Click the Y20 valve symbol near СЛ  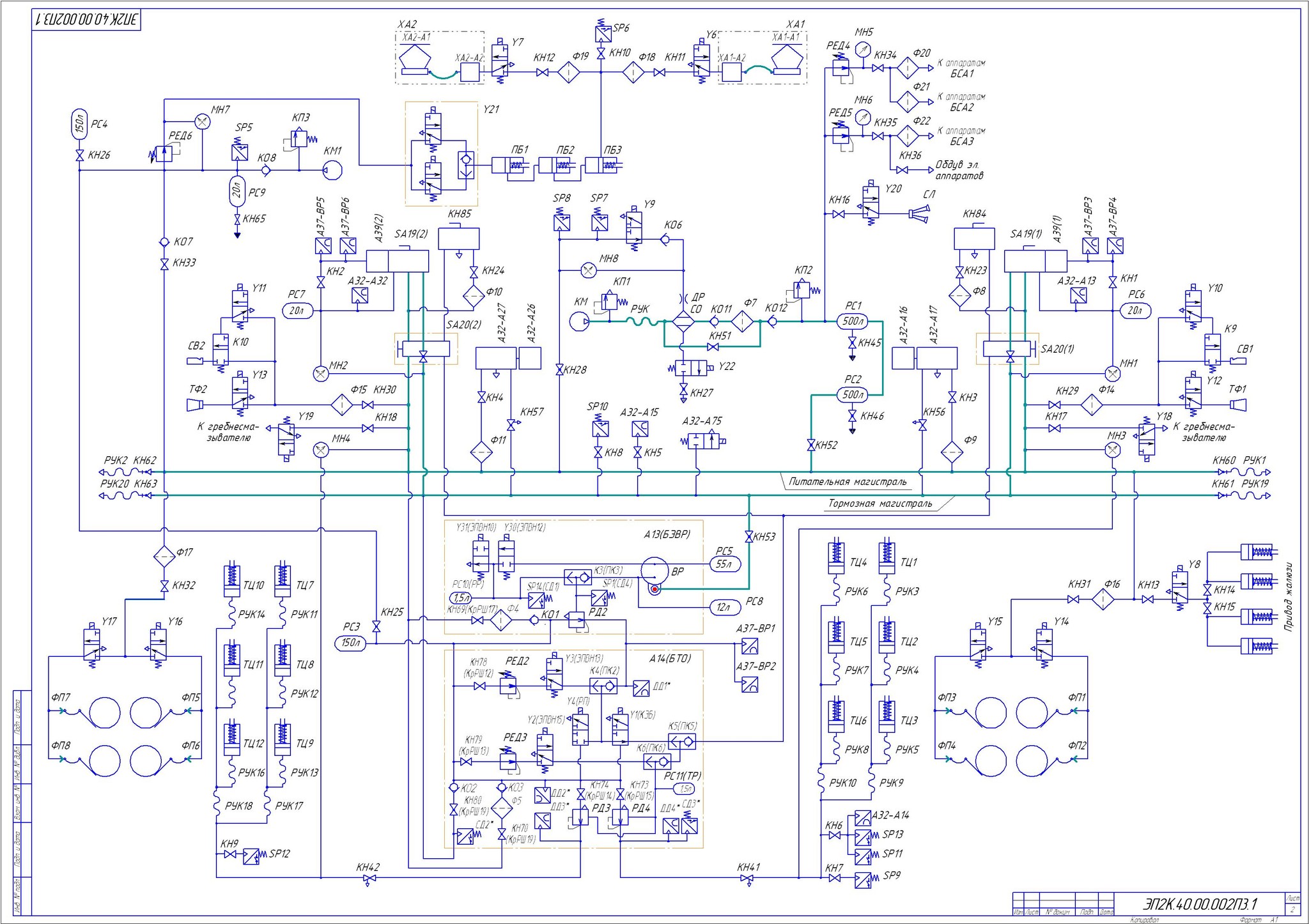(x=870, y=203)
